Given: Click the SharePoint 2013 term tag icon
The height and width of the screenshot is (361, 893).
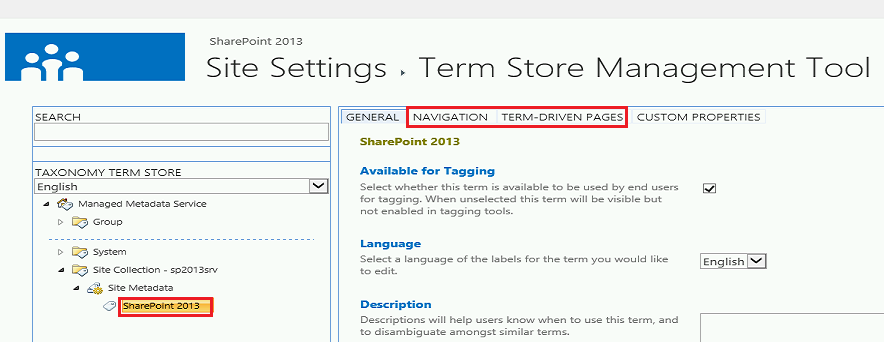Looking at the screenshot, I should tap(110, 306).
